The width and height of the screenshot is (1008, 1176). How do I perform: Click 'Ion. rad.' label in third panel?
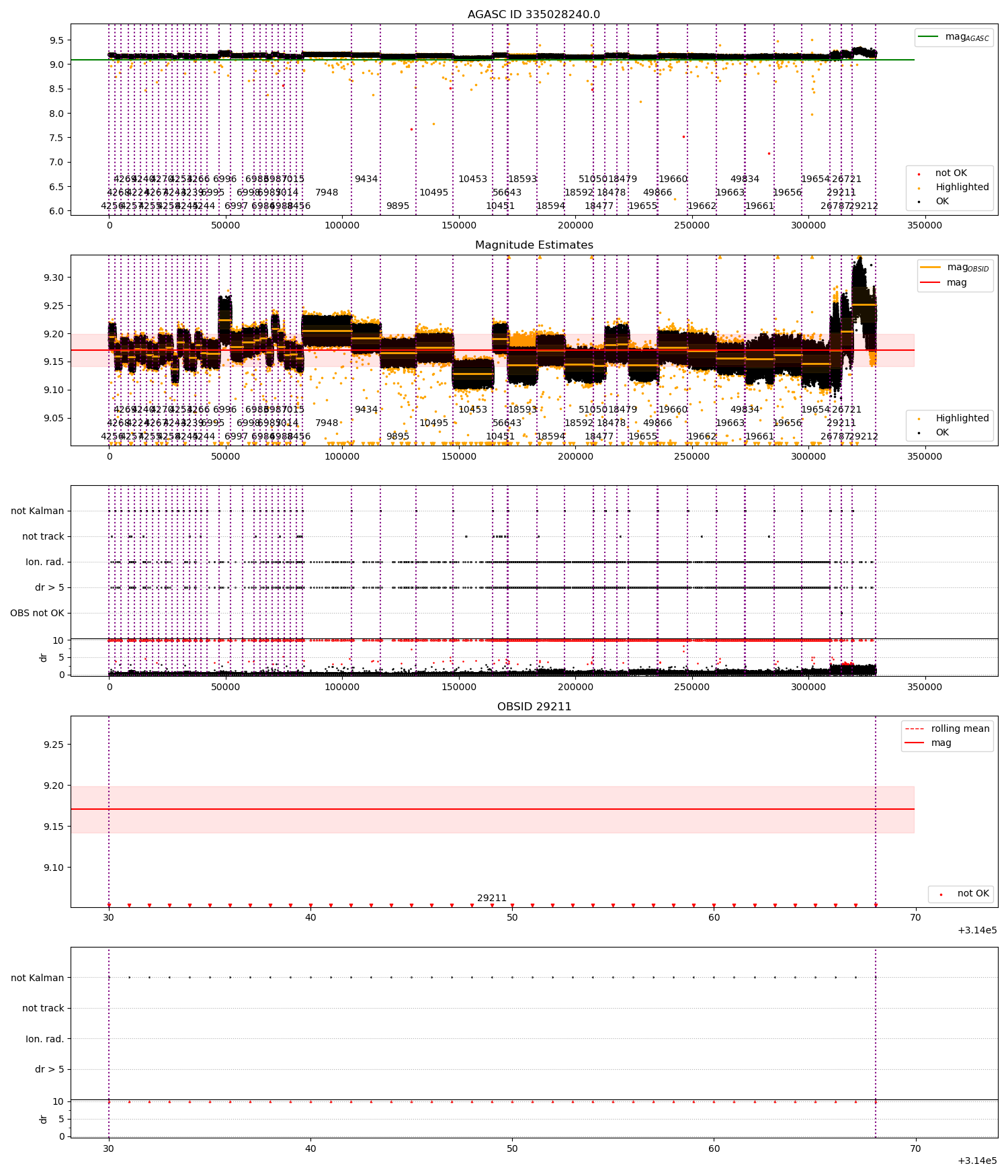point(45,562)
